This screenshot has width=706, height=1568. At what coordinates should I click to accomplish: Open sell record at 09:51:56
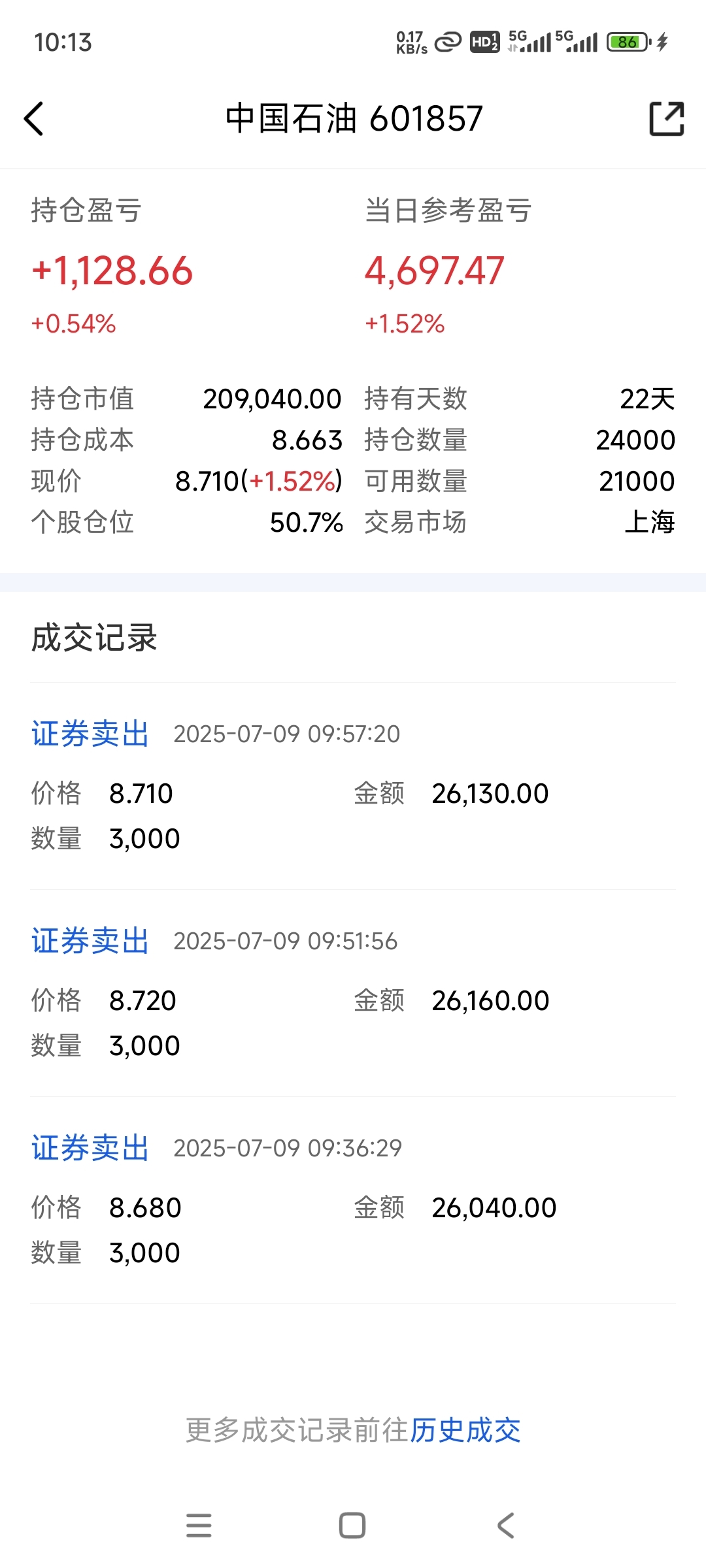(x=353, y=993)
